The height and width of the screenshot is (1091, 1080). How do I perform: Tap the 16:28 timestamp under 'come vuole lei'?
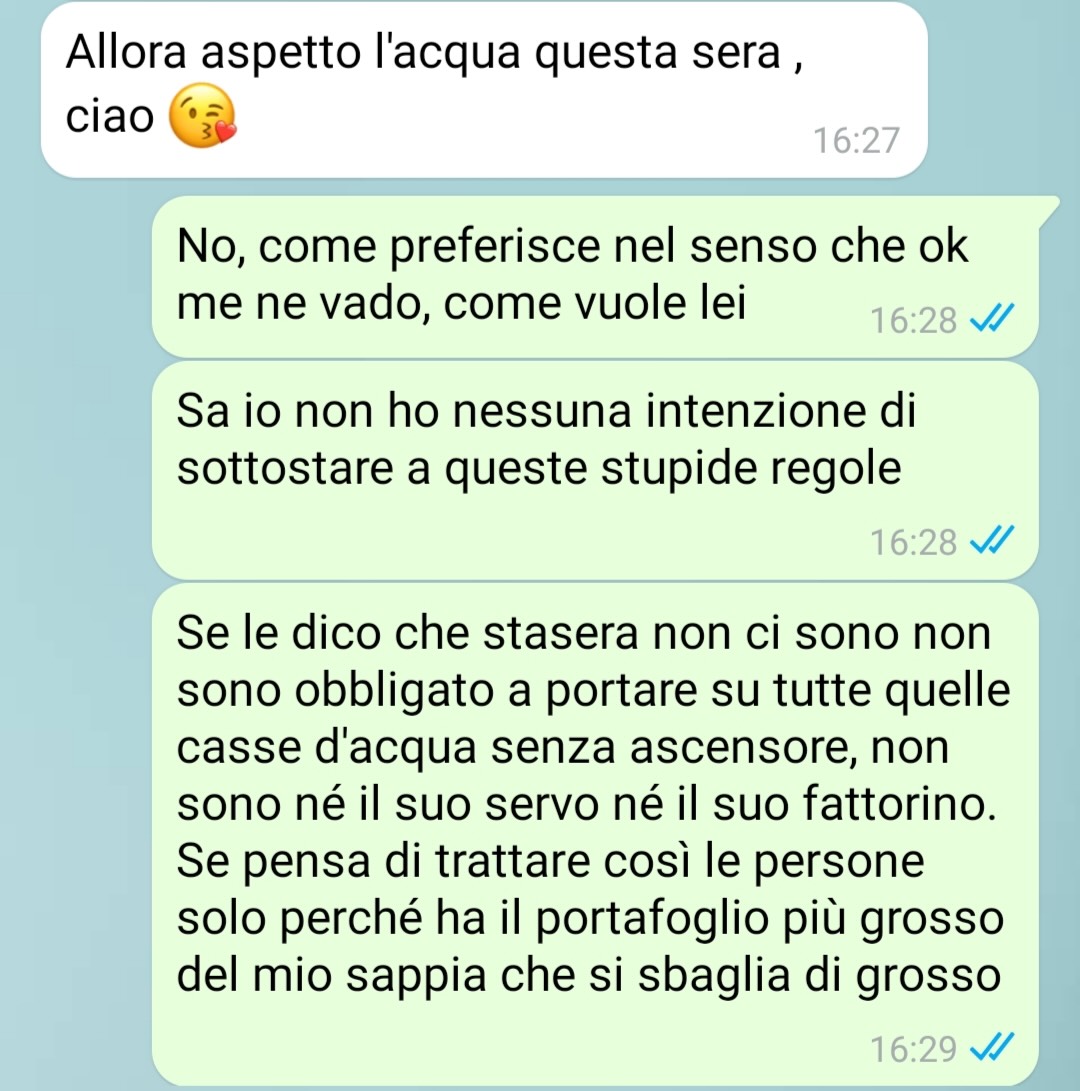(913, 321)
